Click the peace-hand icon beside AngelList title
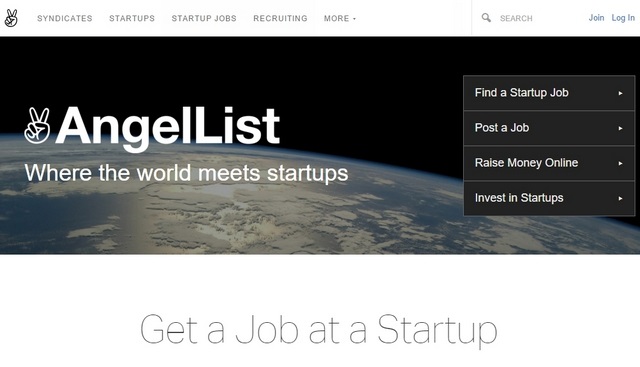The image size is (640, 367). click(x=37, y=125)
